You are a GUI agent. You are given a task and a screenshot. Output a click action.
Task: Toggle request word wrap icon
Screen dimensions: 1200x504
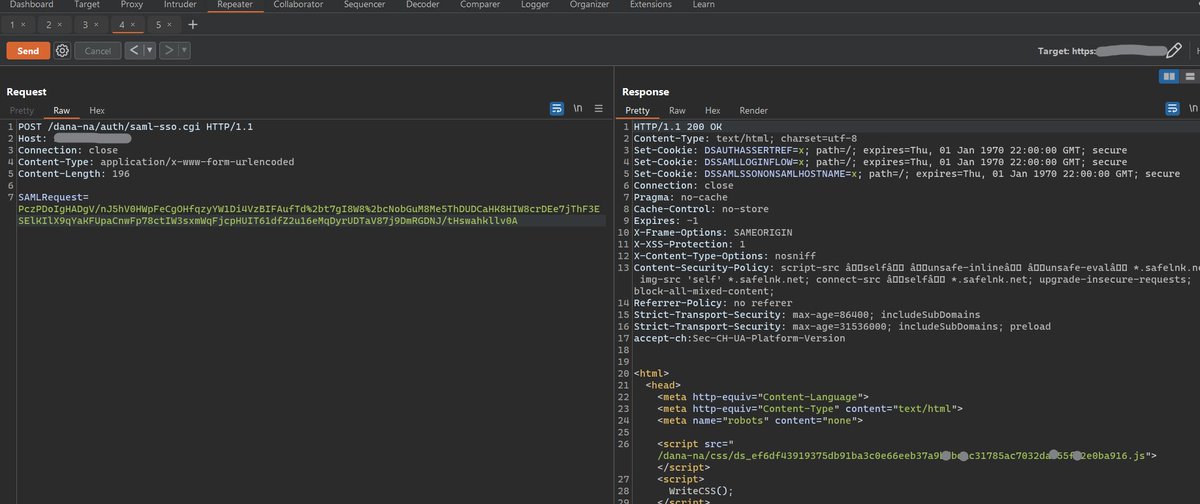(558, 109)
